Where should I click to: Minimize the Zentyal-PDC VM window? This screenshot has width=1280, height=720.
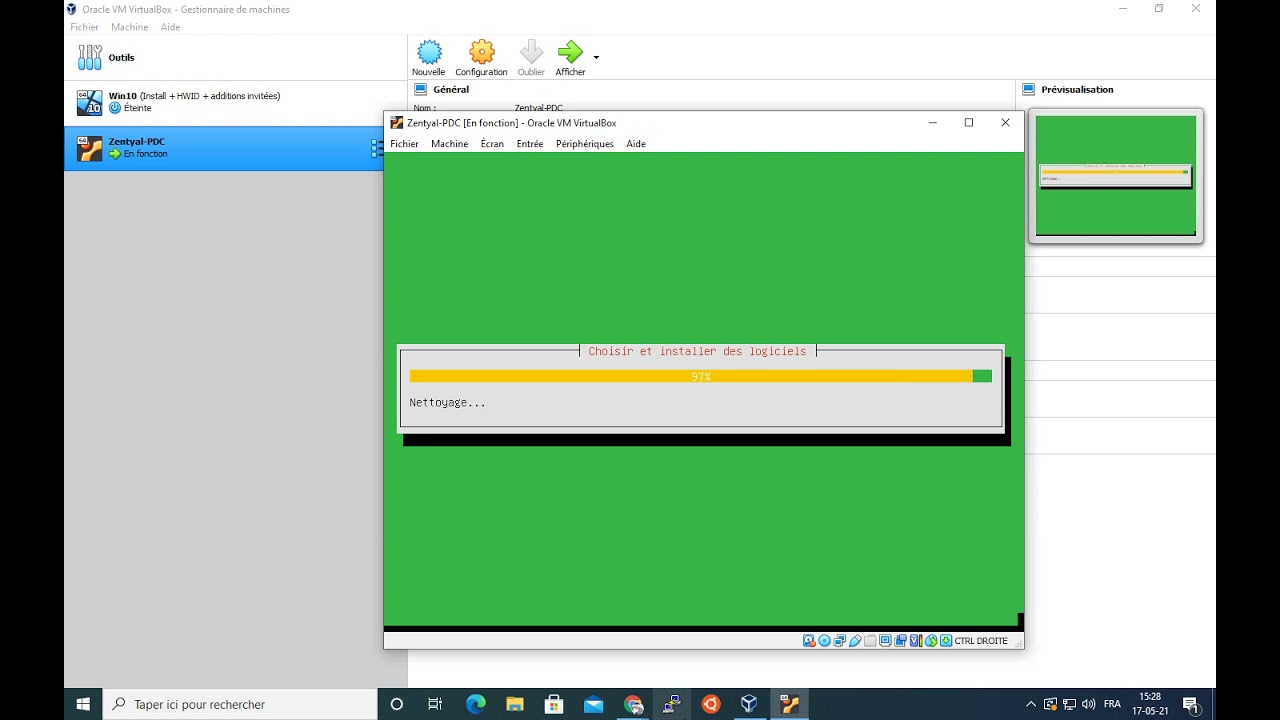(932, 123)
